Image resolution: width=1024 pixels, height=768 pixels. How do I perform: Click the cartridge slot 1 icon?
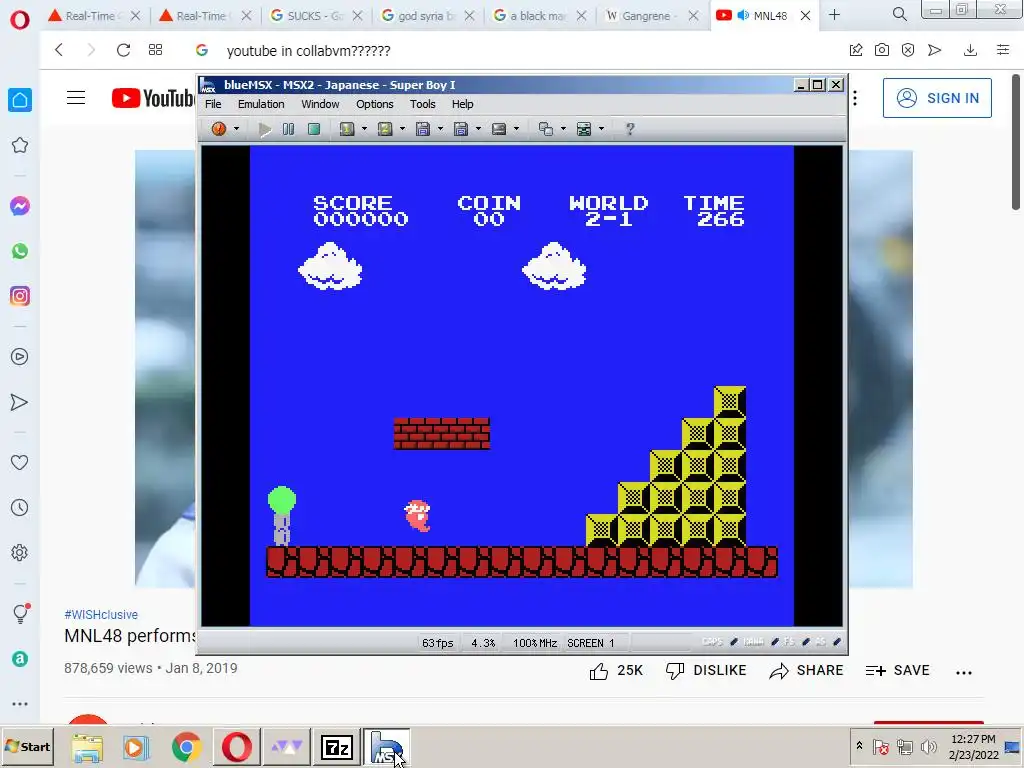[x=347, y=129]
